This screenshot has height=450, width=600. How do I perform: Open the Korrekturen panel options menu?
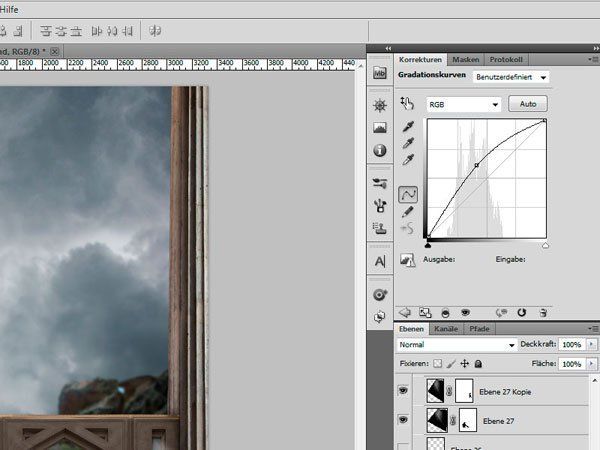tap(593, 59)
